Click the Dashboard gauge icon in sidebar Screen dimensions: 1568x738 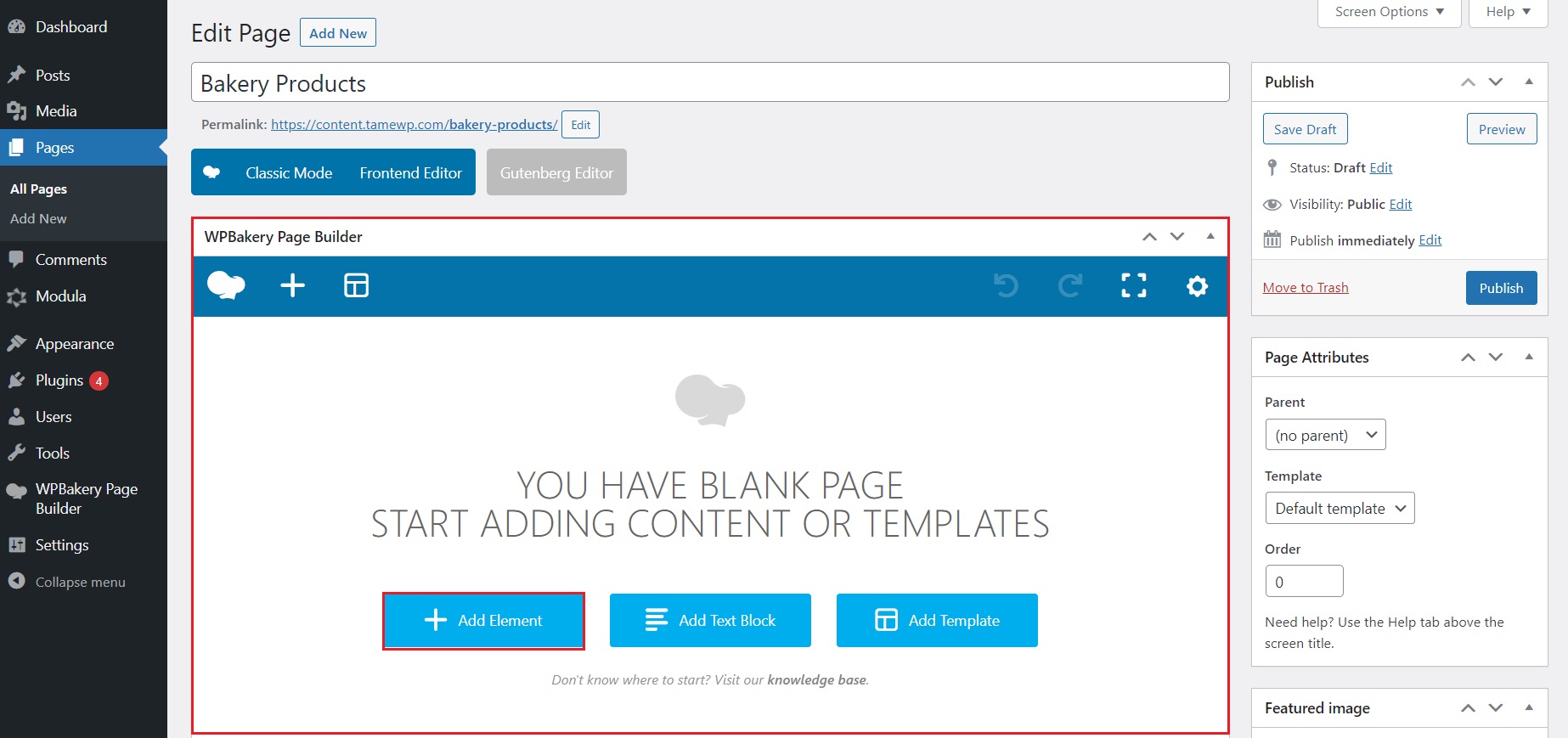coord(16,26)
